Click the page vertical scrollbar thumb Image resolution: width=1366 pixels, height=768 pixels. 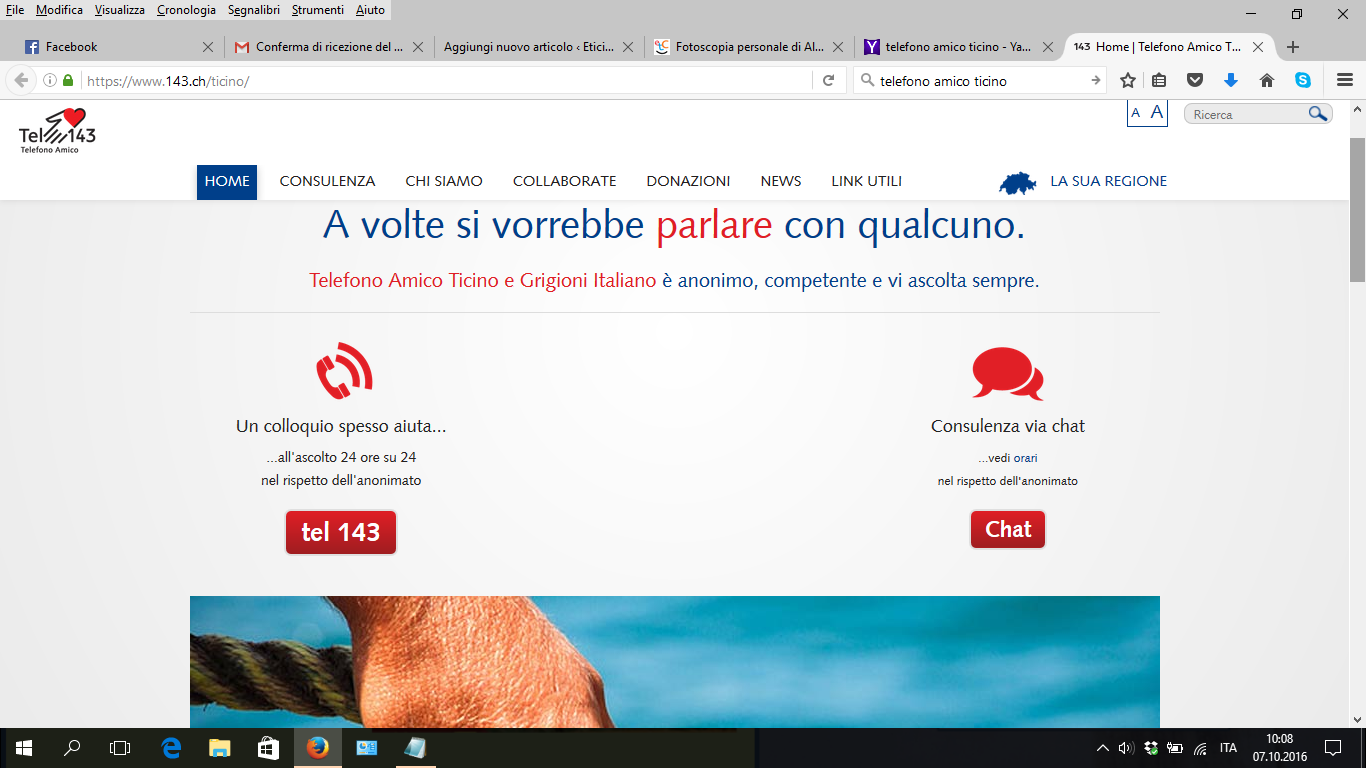pyautogui.click(x=1357, y=210)
